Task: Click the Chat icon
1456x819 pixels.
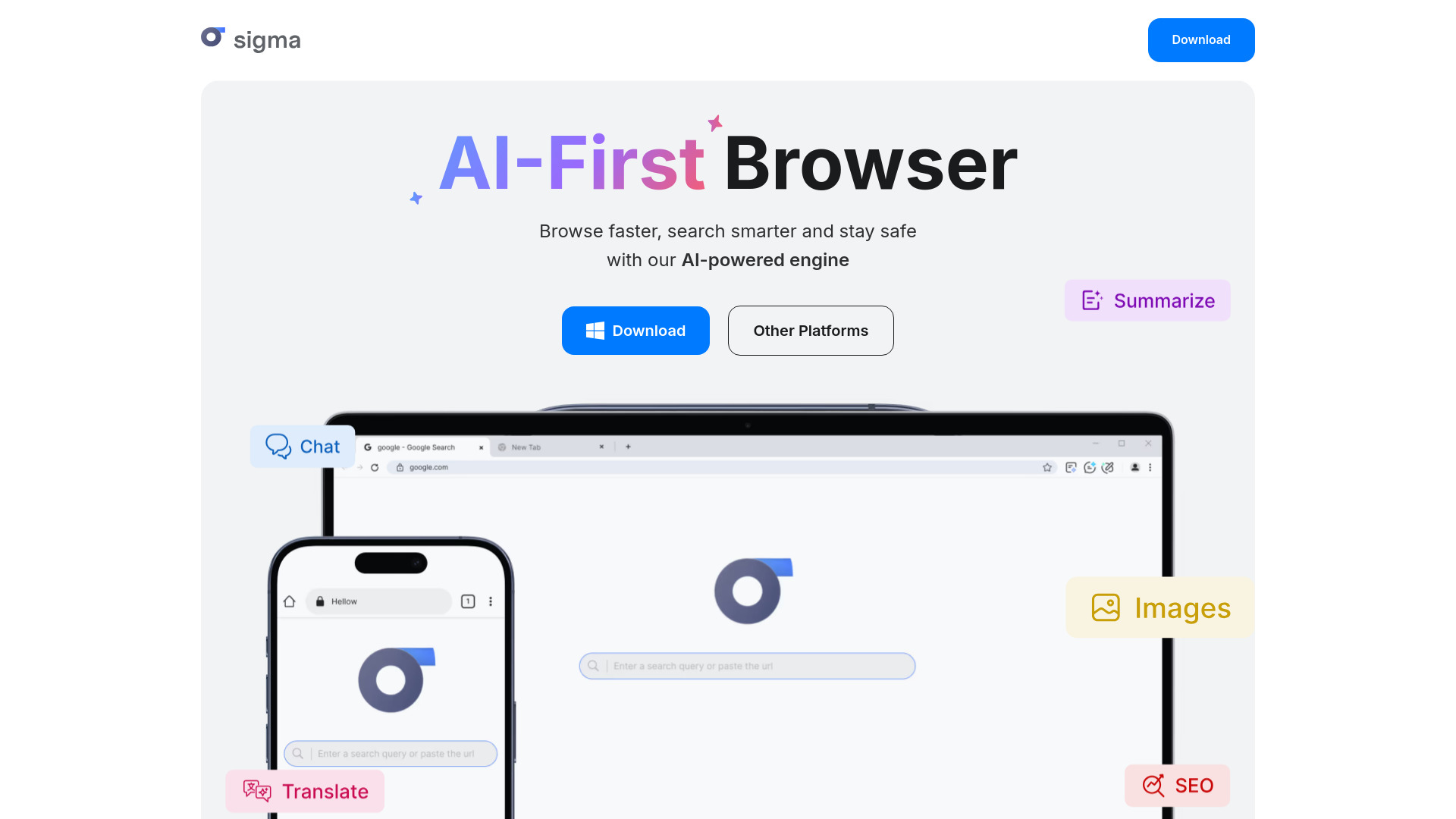Action: pyautogui.click(x=278, y=446)
